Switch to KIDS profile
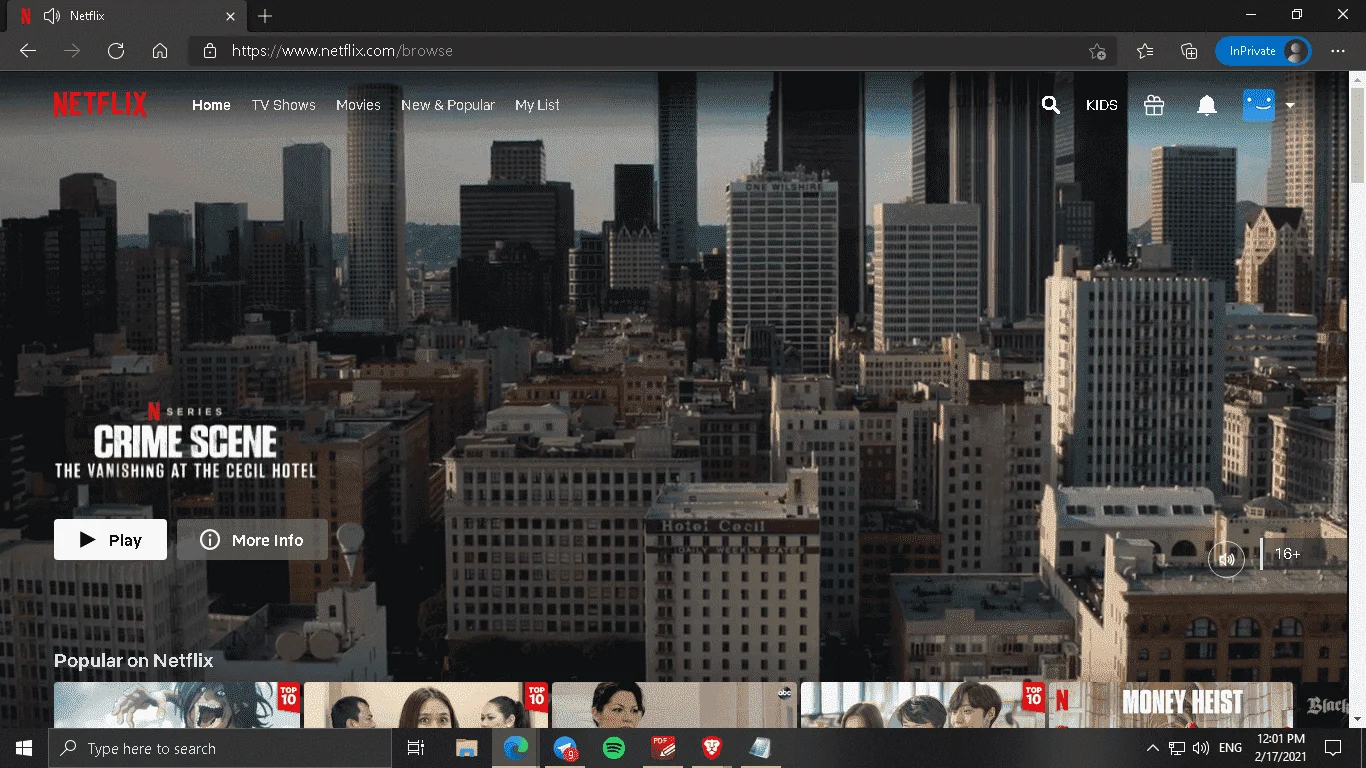This screenshot has height=768, width=1366. tap(1102, 105)
